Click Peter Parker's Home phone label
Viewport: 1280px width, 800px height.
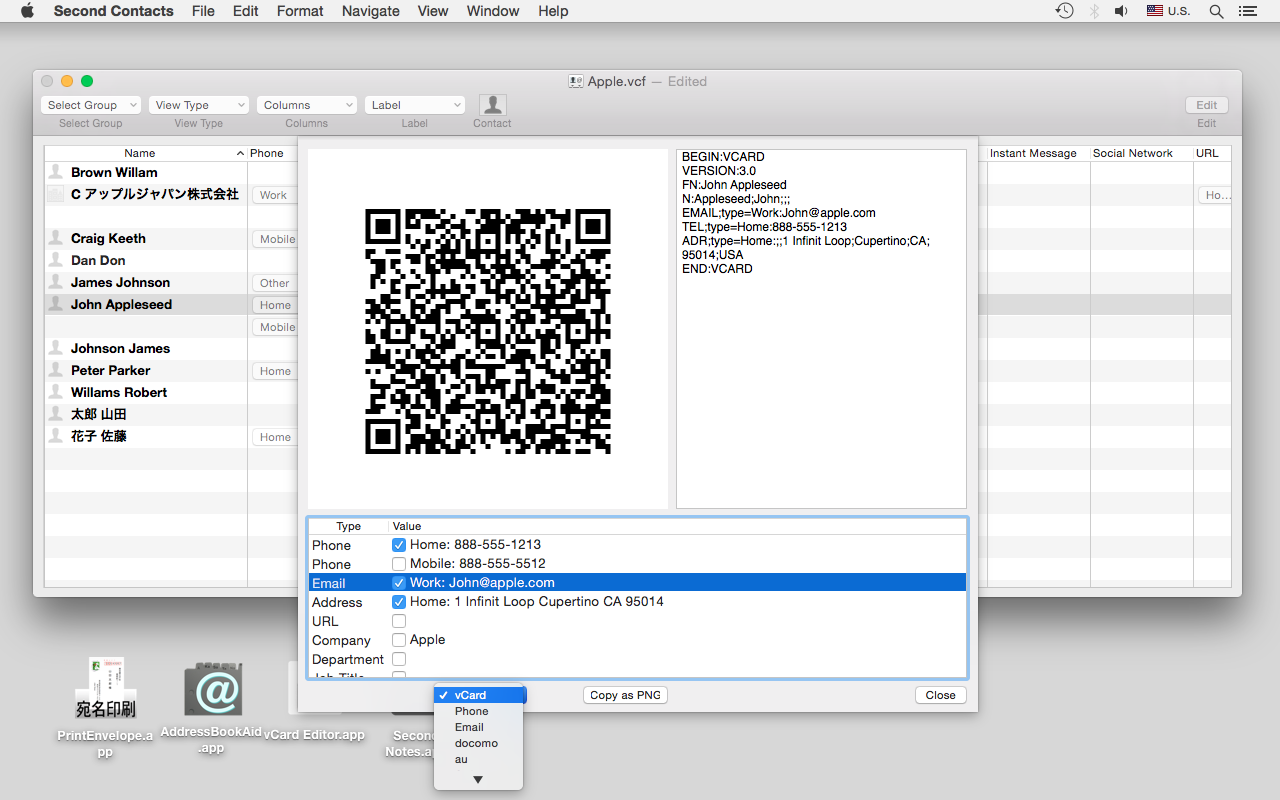pos(275,371)
